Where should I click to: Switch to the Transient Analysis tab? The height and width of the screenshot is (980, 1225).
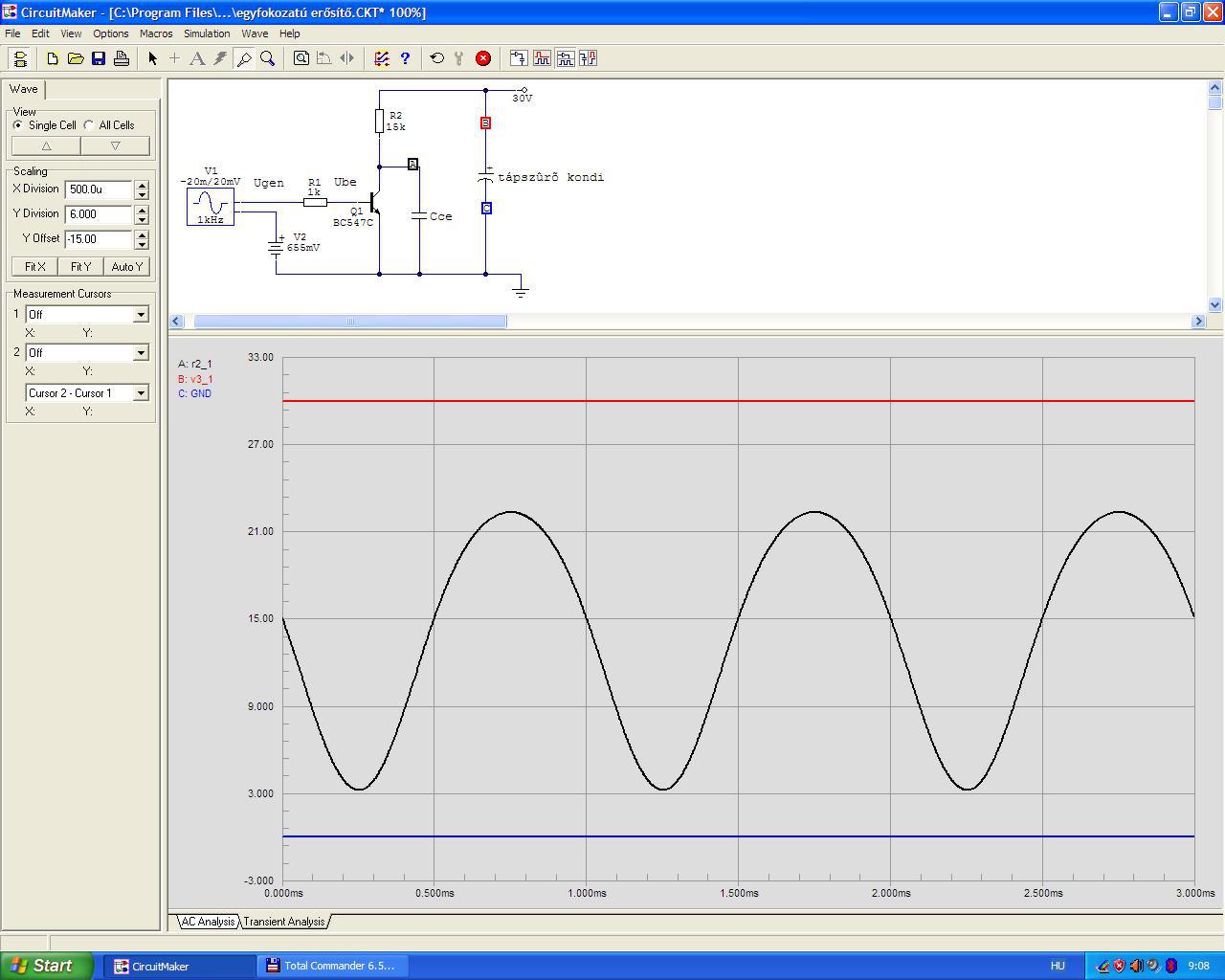[284, 922]
